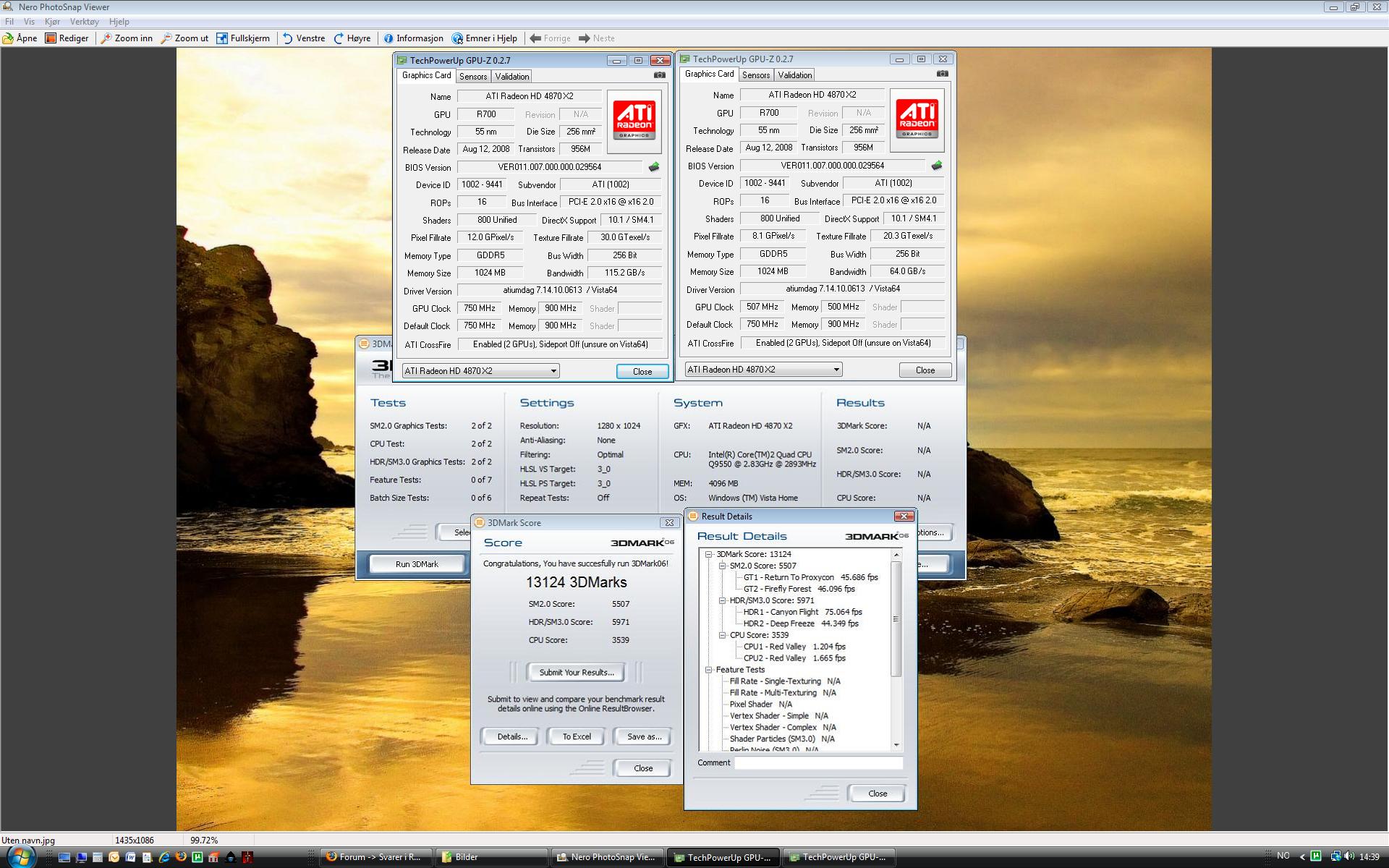This screenshot has height=868, width=1389.
Task: Click Close in Result Details dialog
Action: (x=878, y=793)
